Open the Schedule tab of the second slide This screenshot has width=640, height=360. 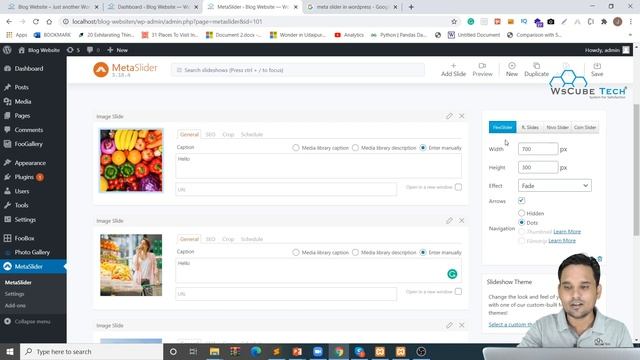click(x=252, y=239)
